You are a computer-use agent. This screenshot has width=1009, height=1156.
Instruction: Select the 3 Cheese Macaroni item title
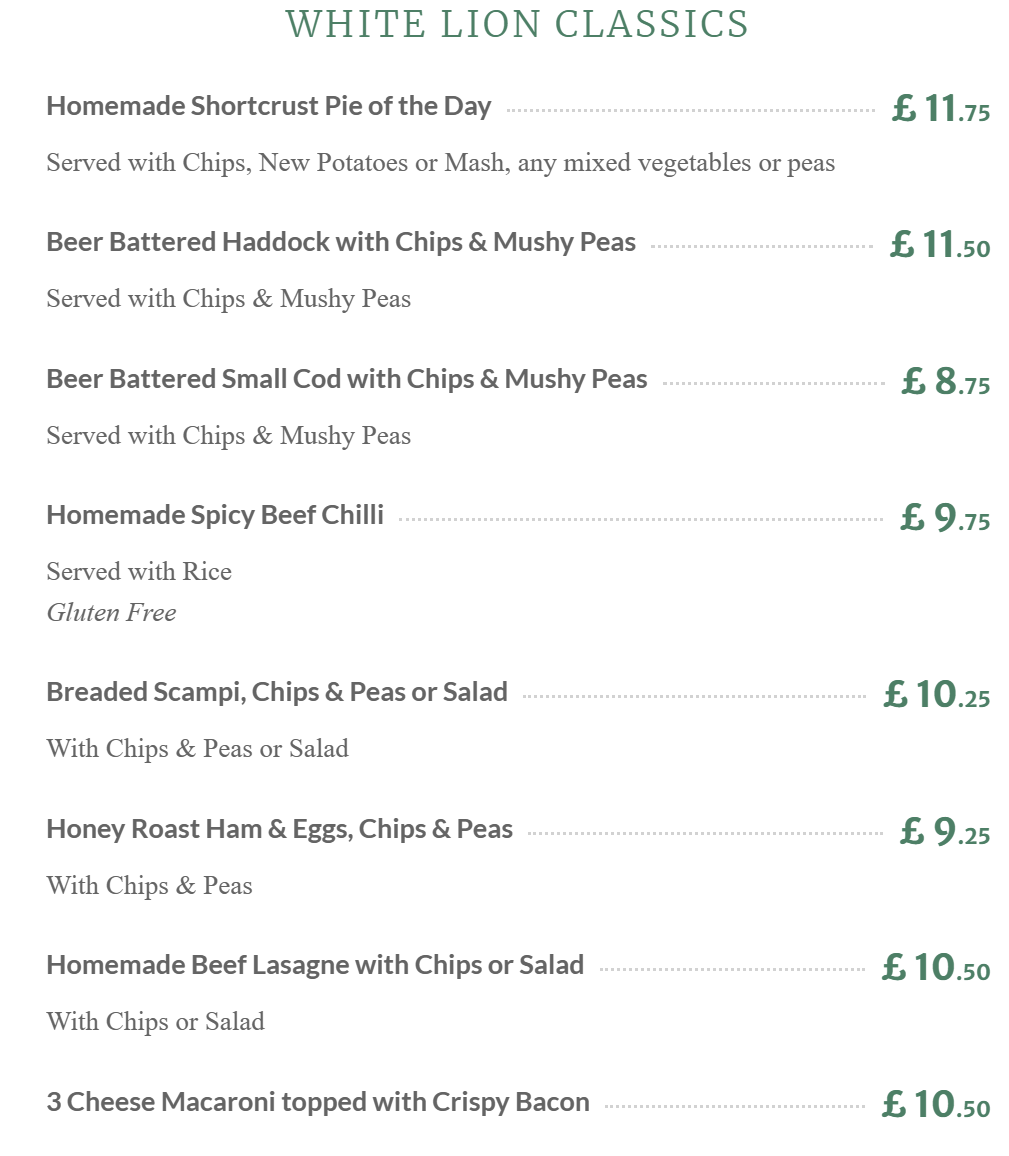click(x=318, y=1102)
